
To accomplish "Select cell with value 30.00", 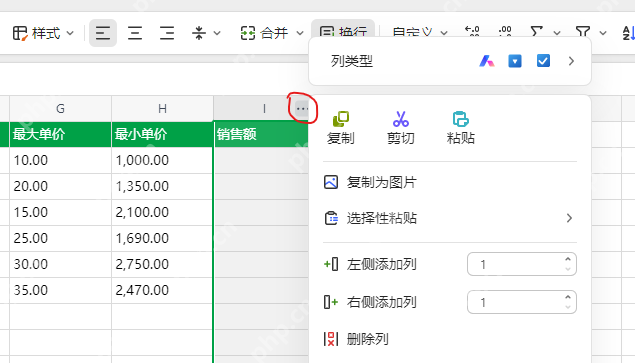I will pos(60,264).
